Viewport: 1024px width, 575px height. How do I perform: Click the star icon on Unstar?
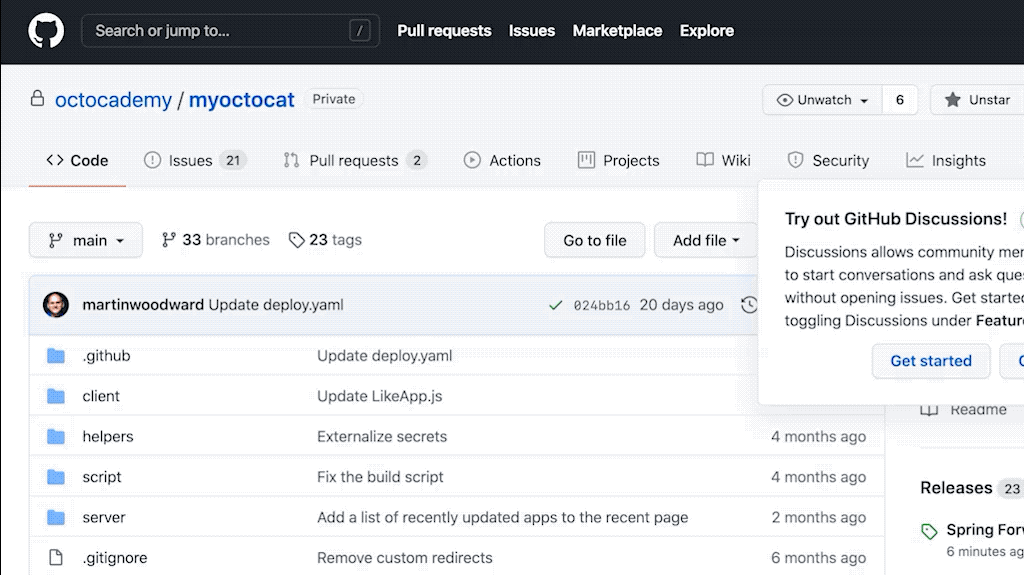click(953, 99)
